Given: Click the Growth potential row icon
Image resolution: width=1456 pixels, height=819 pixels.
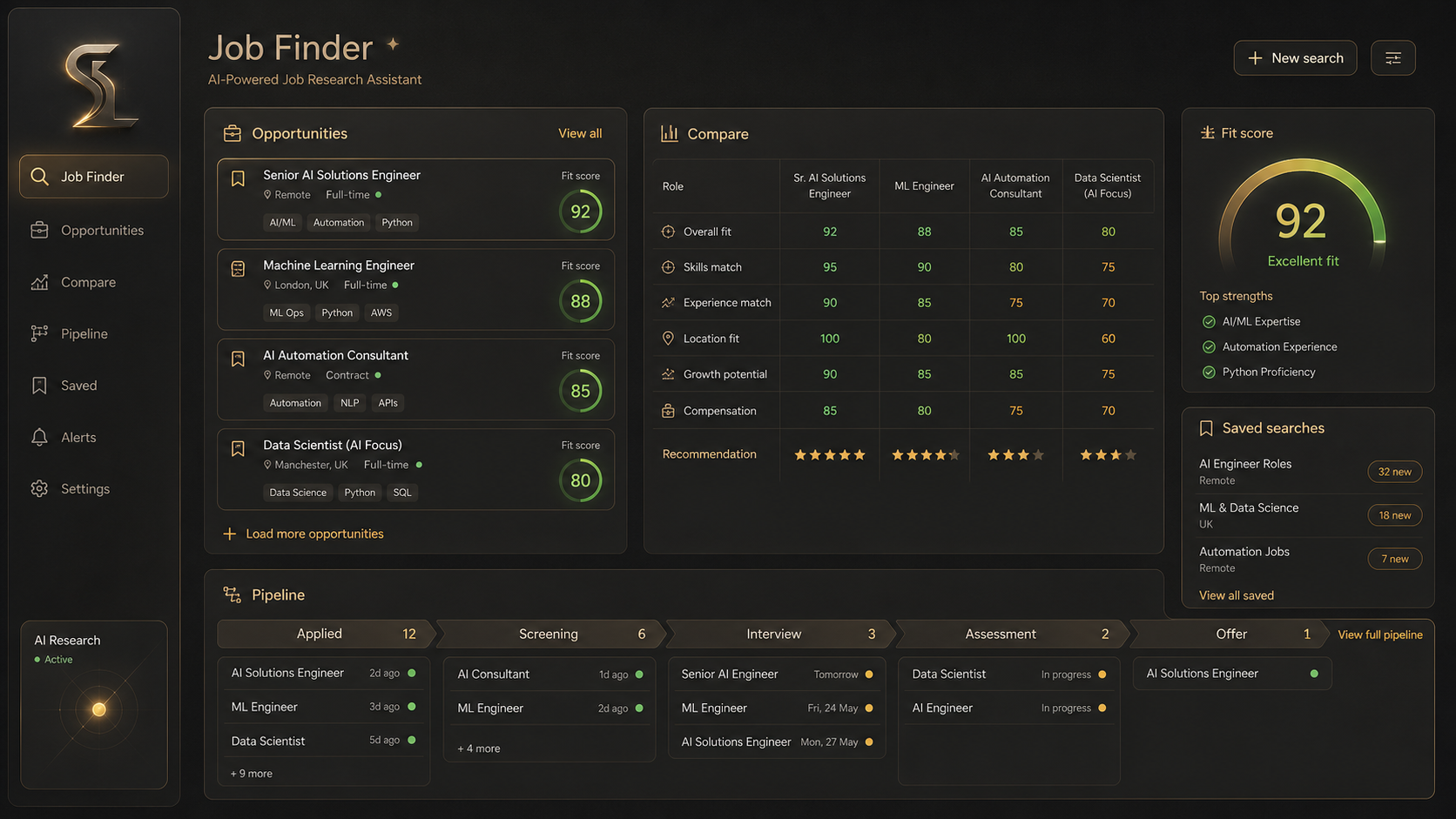Looking at the screenshot, I should 668,374.
